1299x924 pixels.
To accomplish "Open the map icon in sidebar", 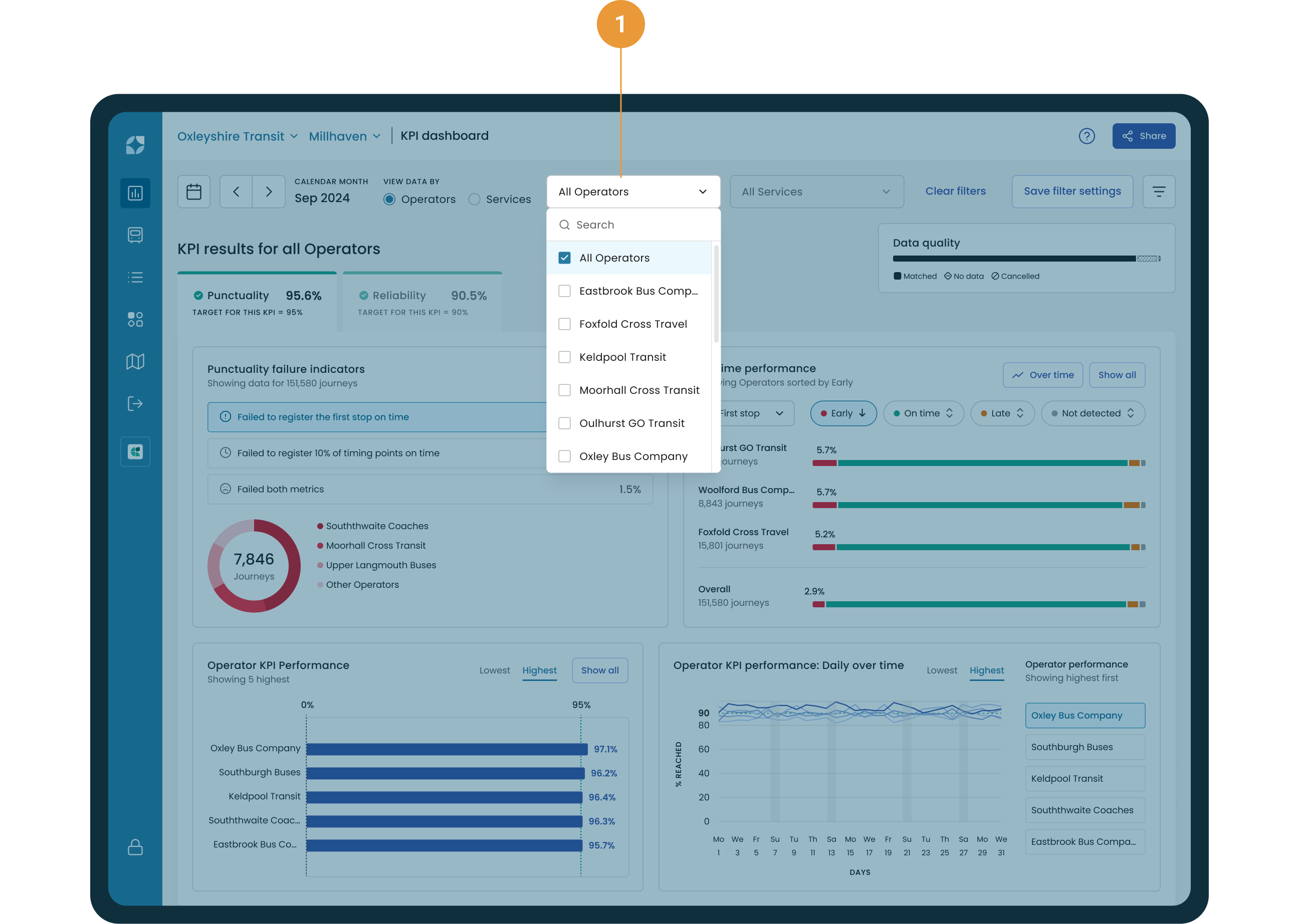I will [x=135, y=361].
